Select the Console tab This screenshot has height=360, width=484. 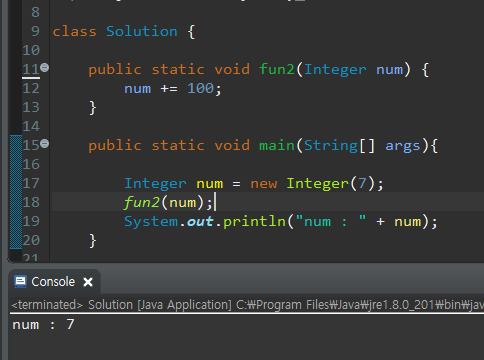(x=53, y=282)
